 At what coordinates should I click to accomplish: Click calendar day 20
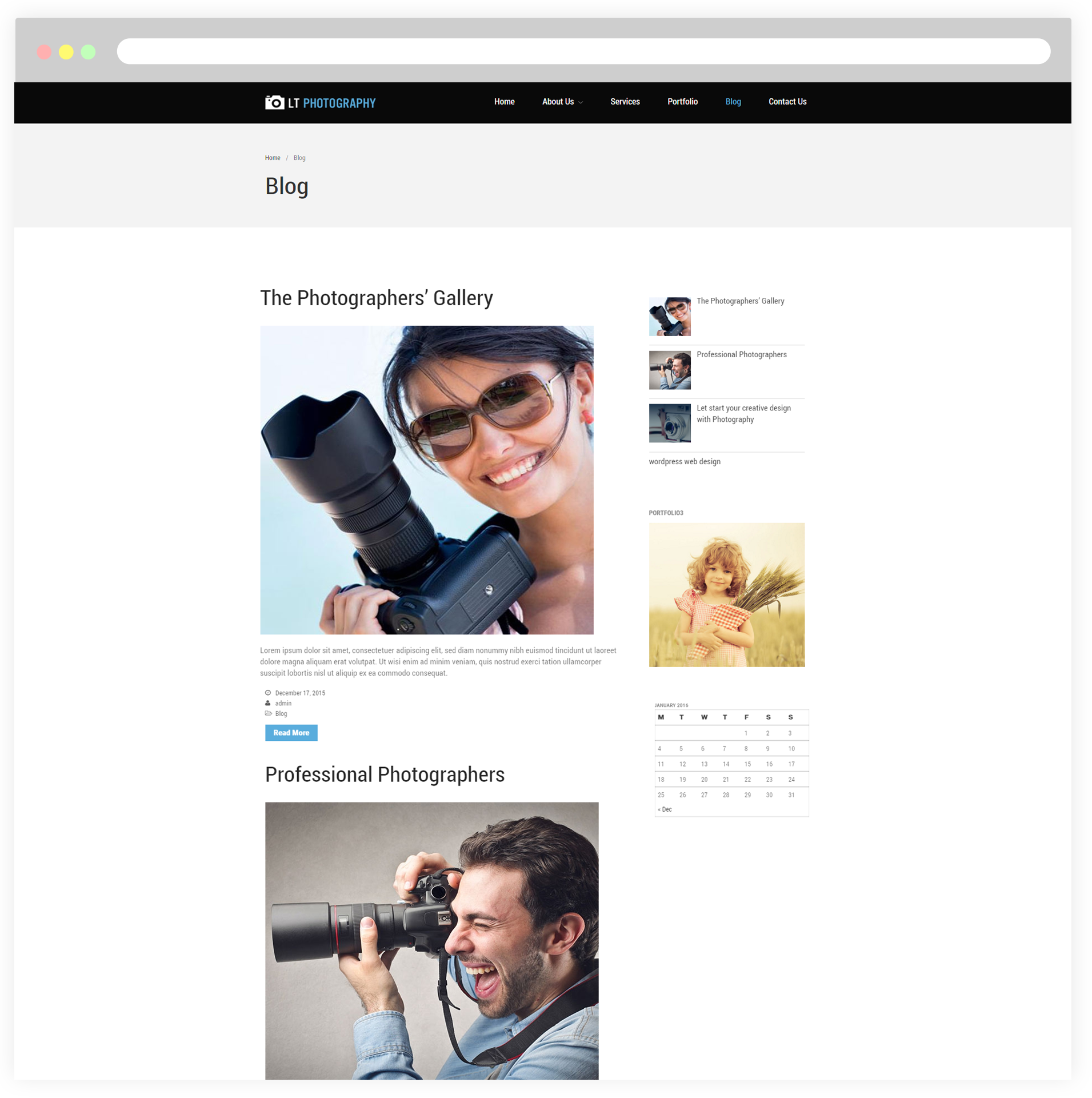tap(704, 779)
